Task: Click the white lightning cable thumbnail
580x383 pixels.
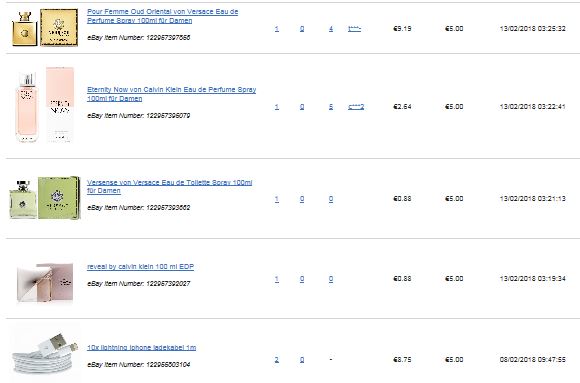Action: pyautogui.click(x=44, y=353)
